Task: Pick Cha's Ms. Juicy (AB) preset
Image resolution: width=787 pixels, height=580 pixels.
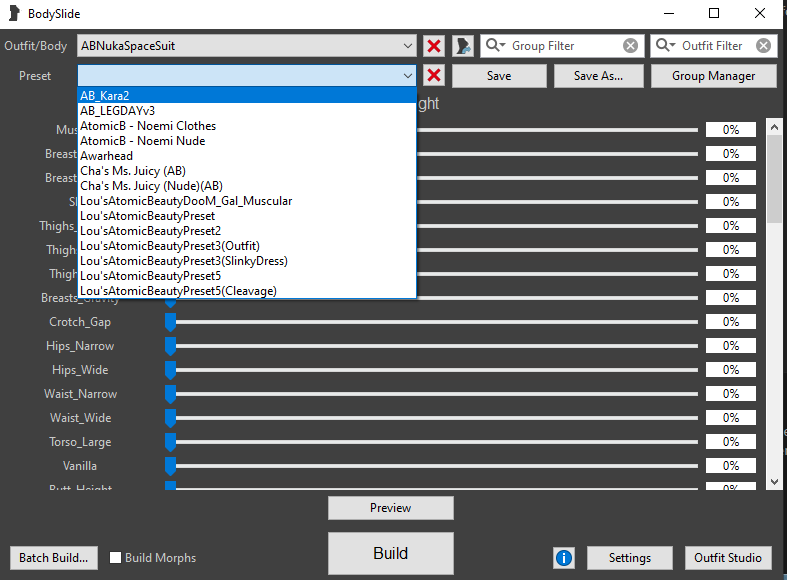Action: (x=247, y=171)
